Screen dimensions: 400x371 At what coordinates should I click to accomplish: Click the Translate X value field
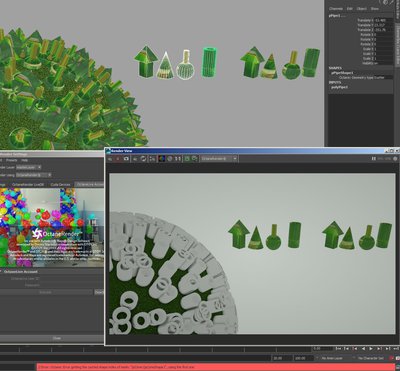point(384,20)
